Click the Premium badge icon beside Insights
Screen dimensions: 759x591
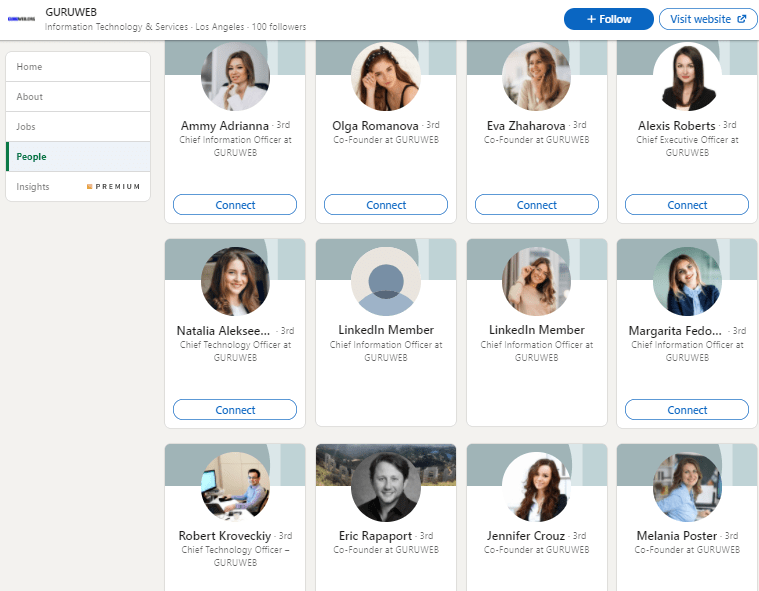(89, 187)
